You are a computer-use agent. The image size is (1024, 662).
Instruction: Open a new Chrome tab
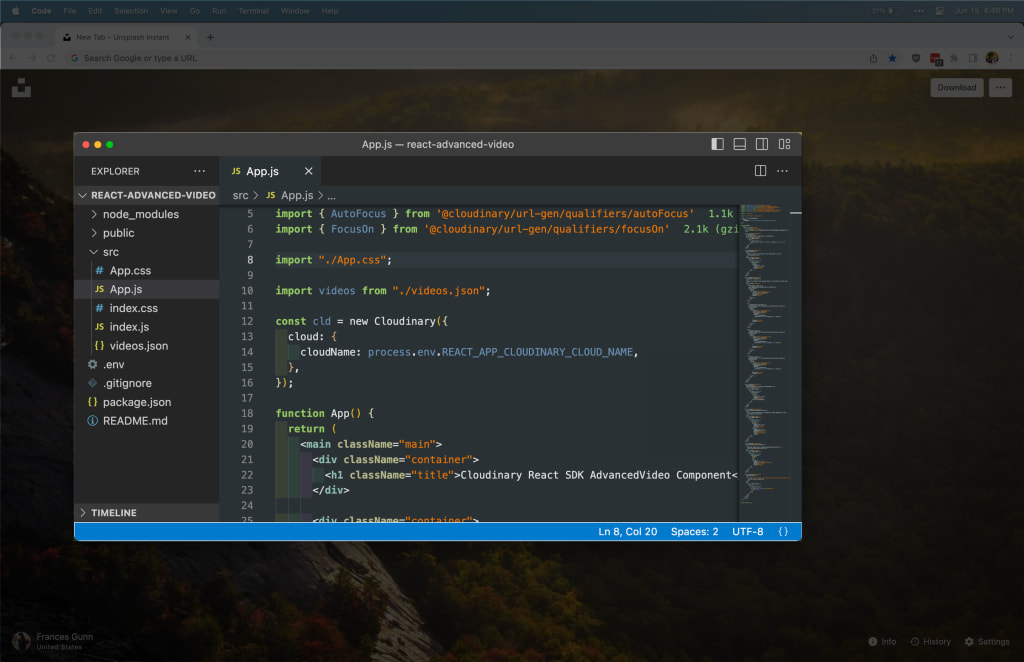tap(210, 37)
